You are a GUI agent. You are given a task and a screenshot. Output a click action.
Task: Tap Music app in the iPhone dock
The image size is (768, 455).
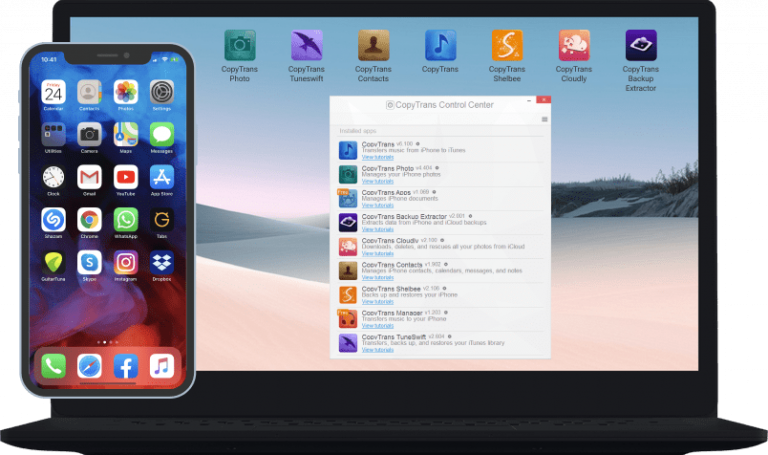162,366
